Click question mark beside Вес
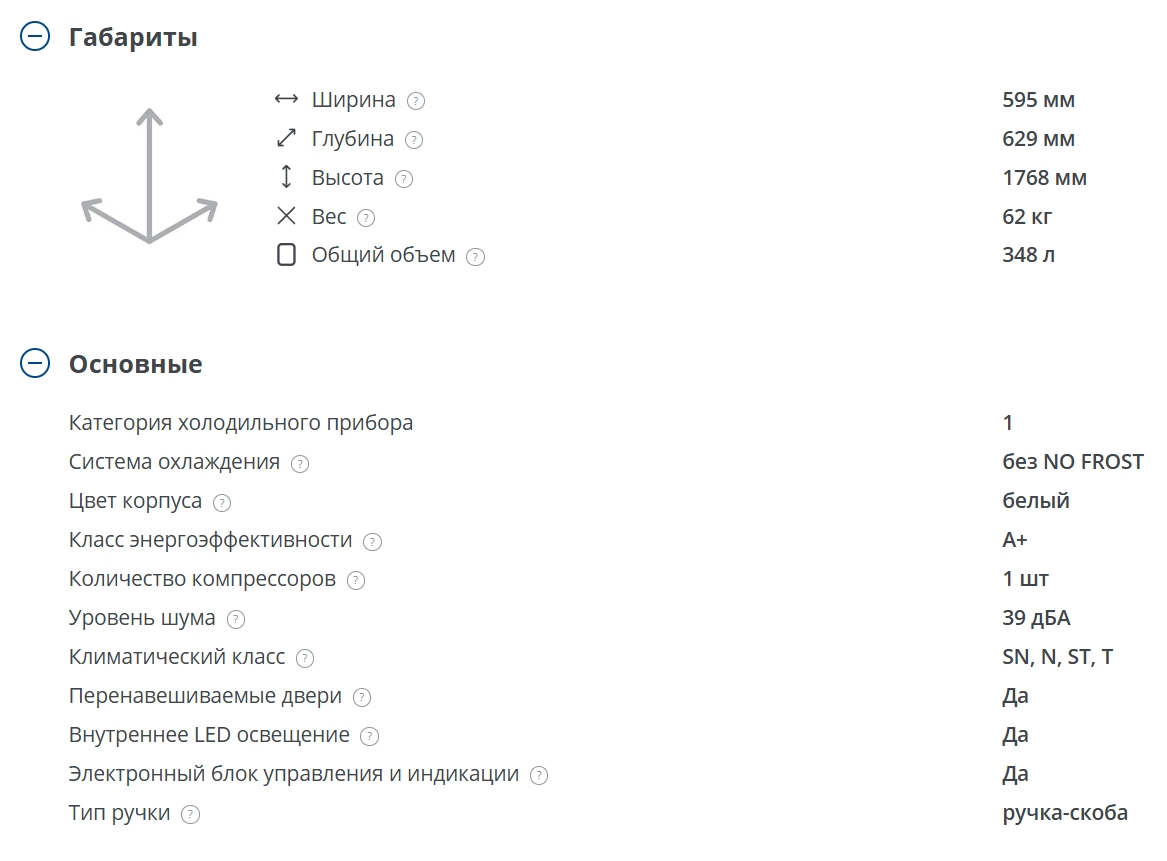This screenshot has height=861, width=1167. (366, 218)
